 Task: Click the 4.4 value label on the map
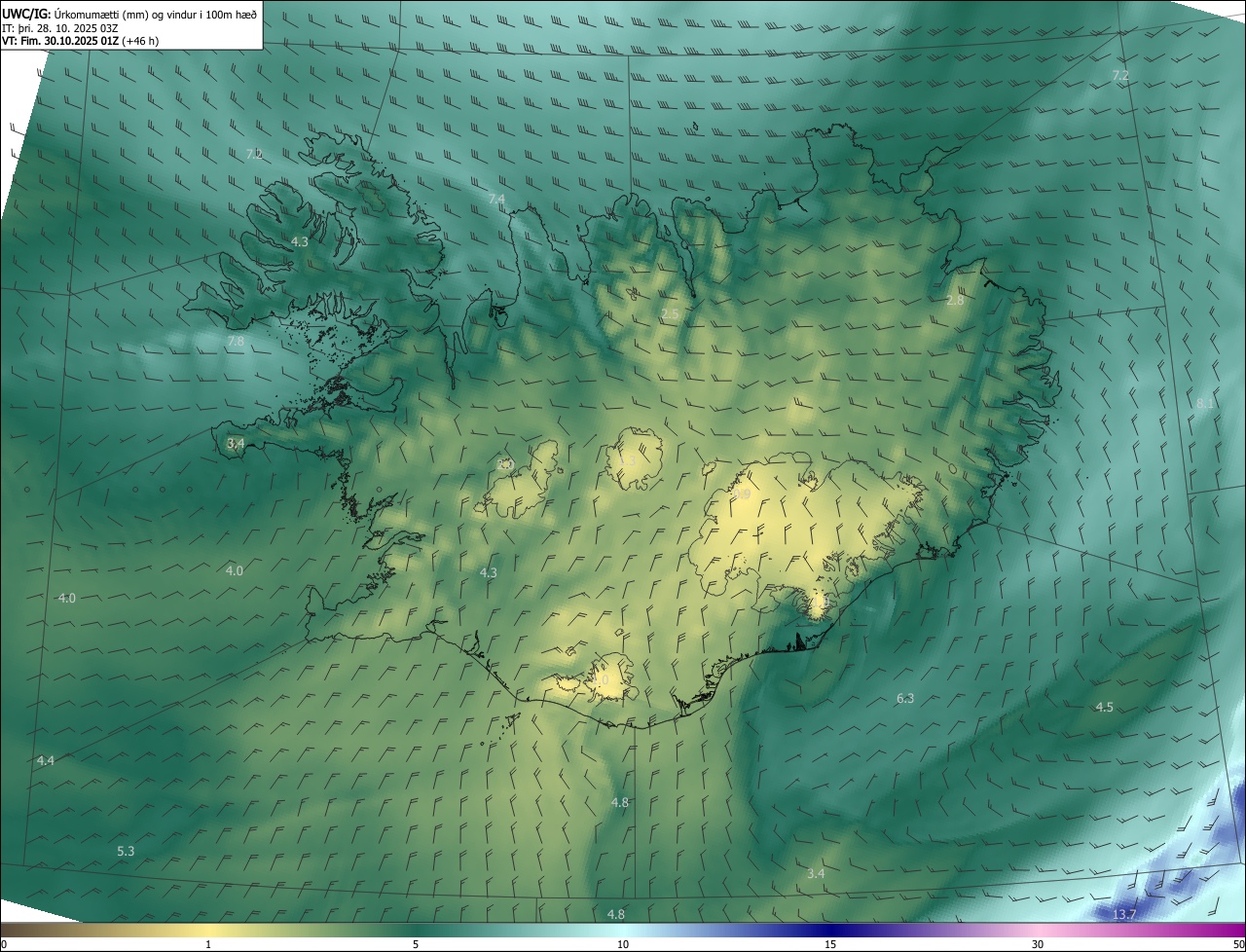pos(46,760)
